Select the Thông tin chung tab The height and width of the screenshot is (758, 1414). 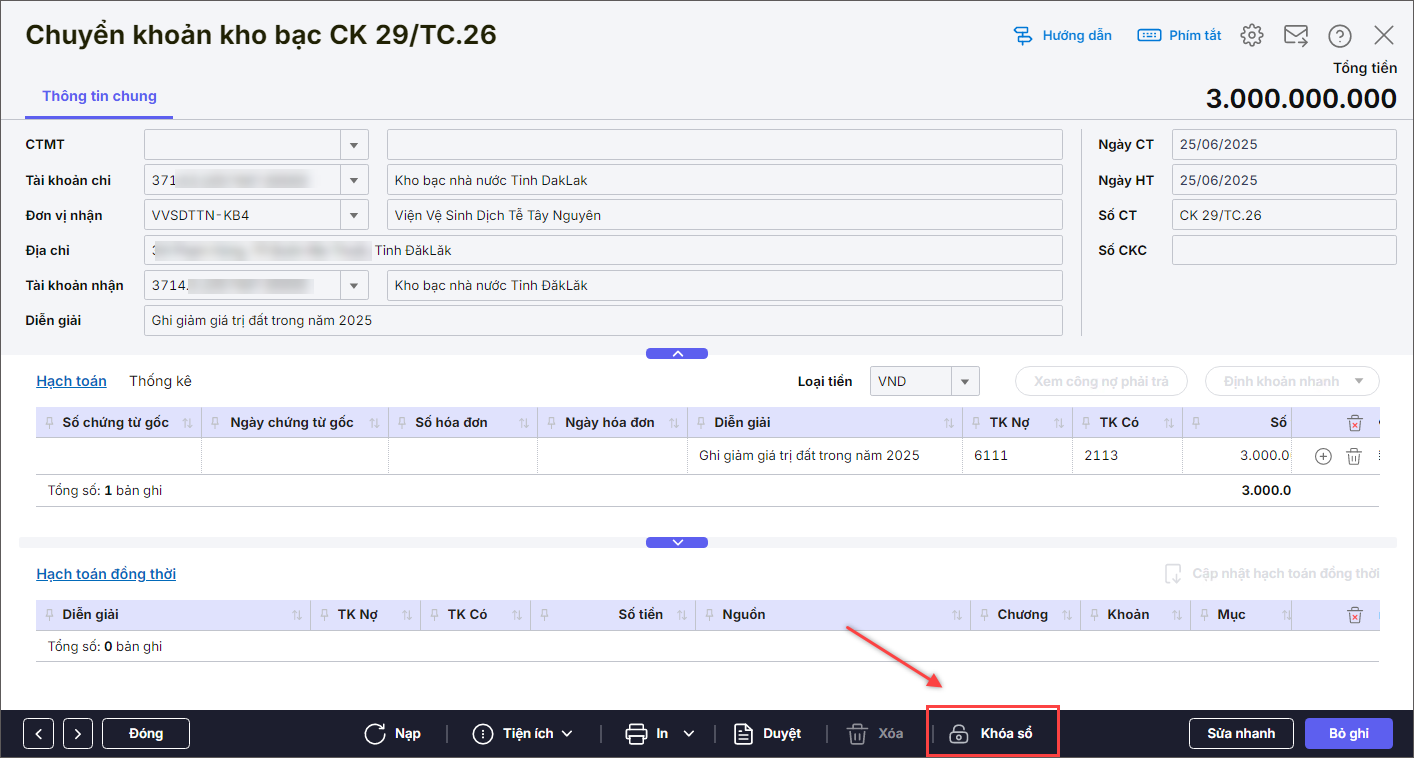point(99,97)
